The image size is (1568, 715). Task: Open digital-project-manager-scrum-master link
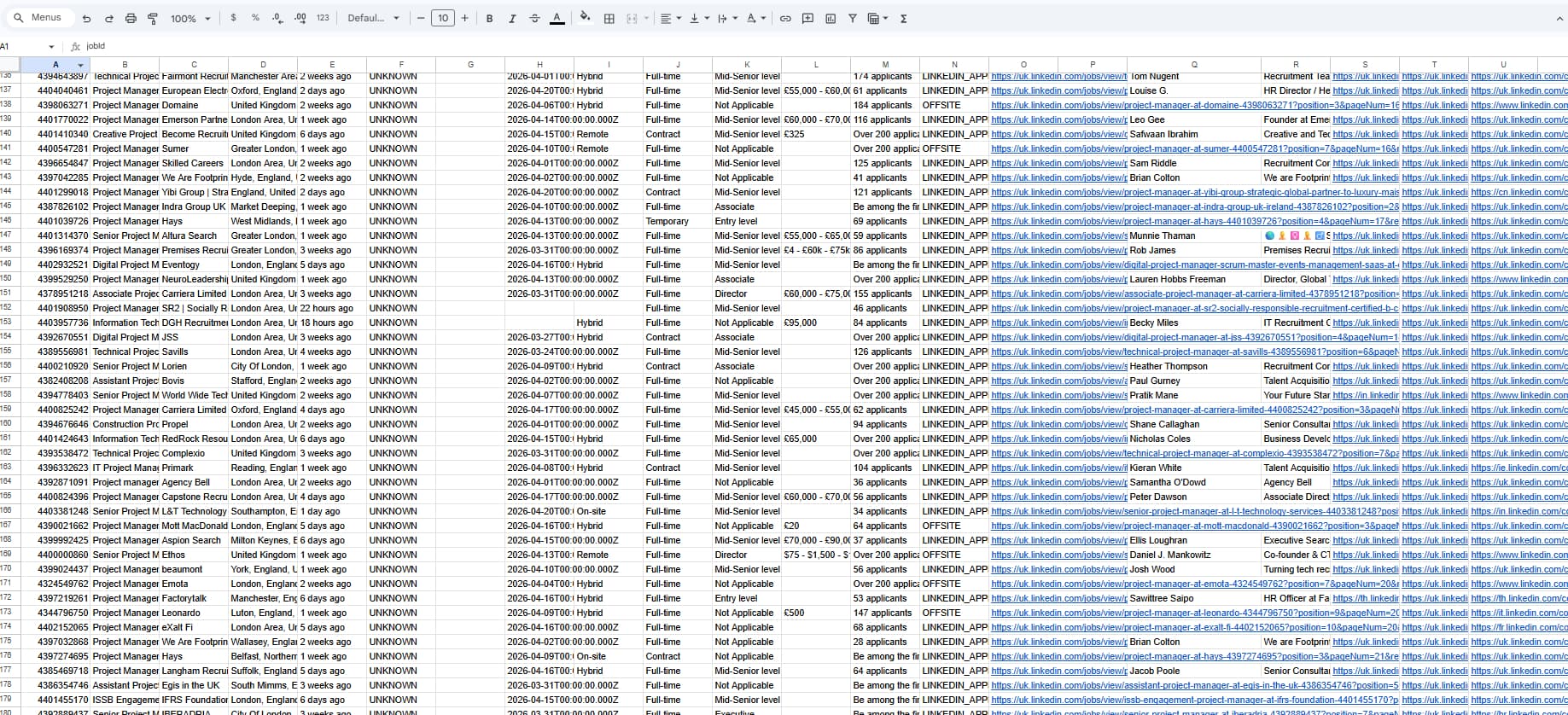[1195, 265]
